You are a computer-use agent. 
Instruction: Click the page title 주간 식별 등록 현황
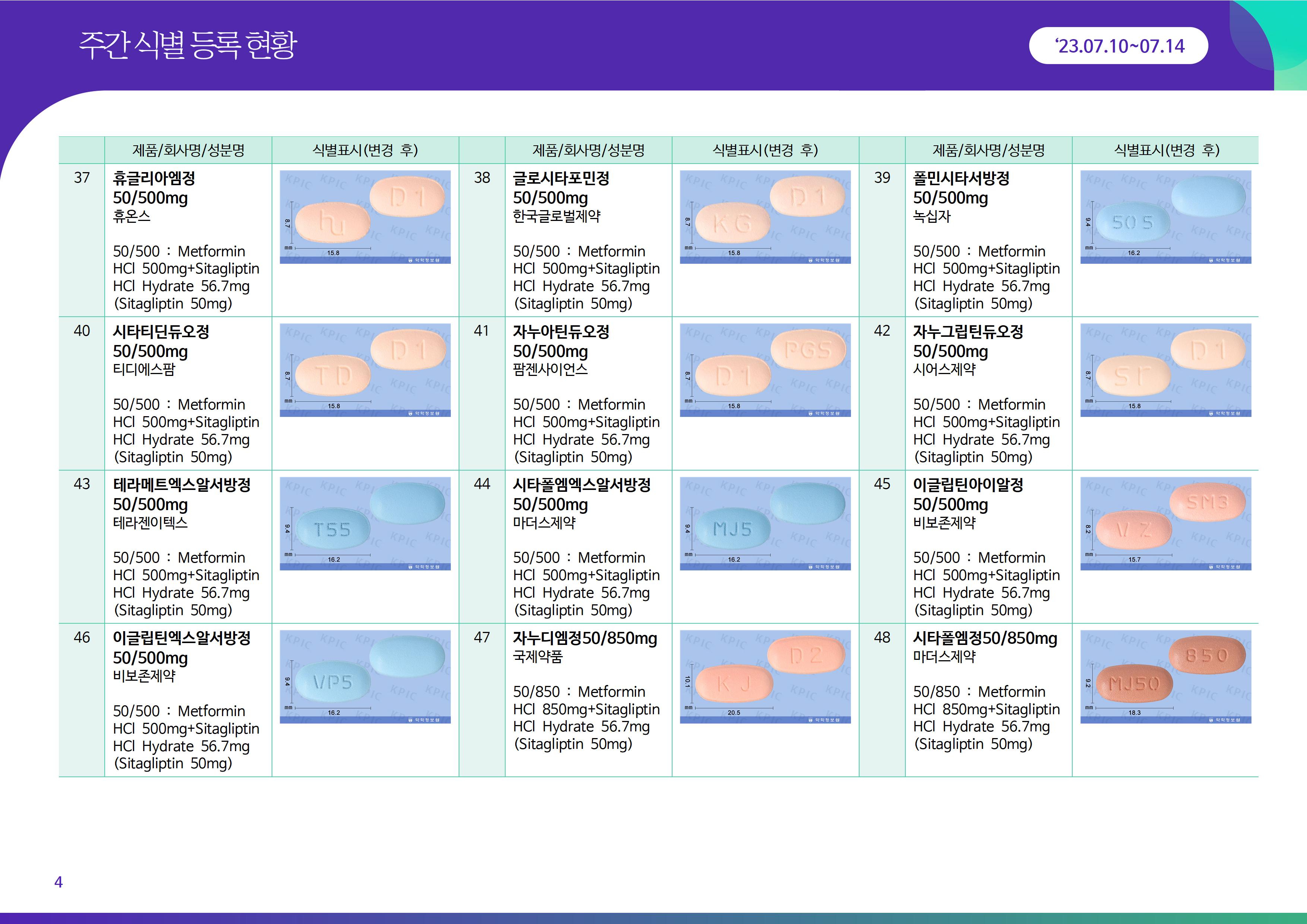188,45
